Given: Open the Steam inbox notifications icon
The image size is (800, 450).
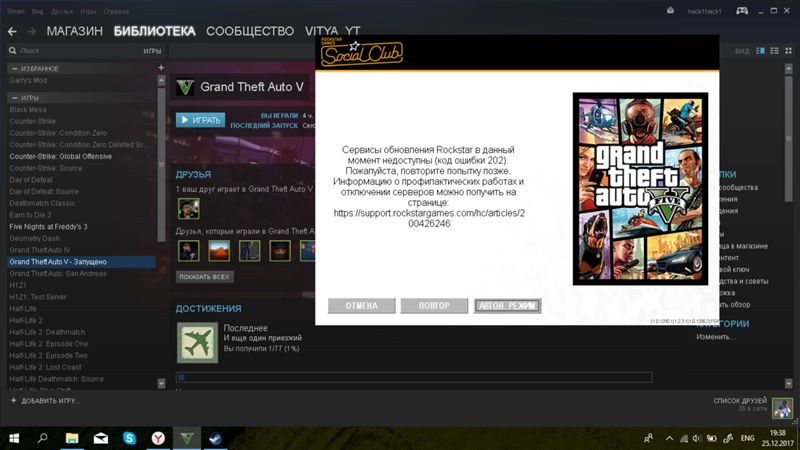Looking at the screenshot, I should point(670,11).
